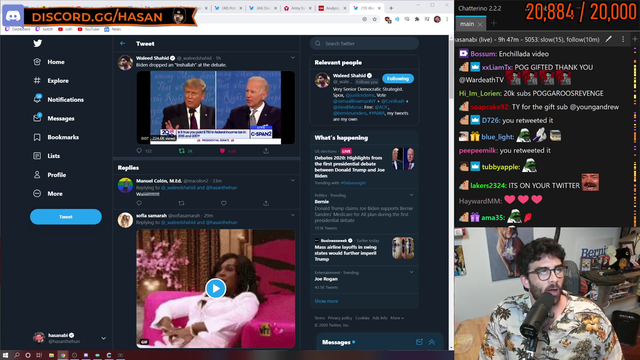
Task: Open Bookmarks in Twitter sidebar
Action: click(56, 137)
